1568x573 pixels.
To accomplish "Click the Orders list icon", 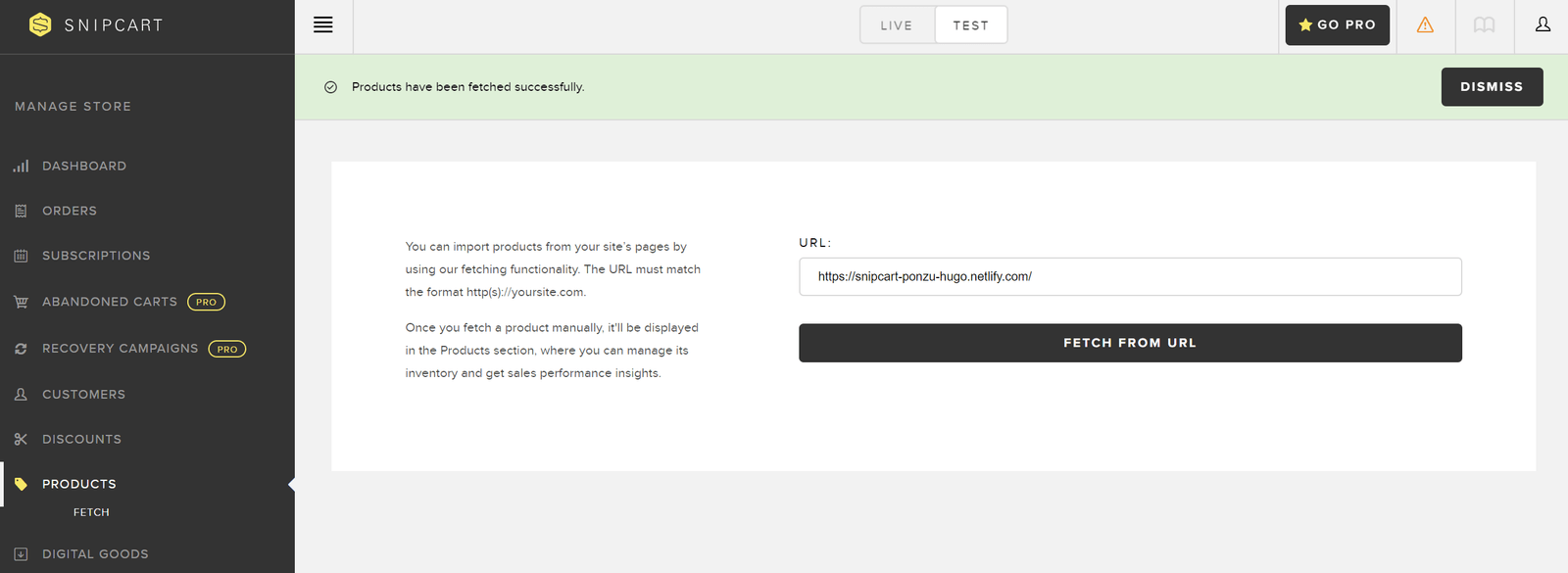I will coord(21,211).
